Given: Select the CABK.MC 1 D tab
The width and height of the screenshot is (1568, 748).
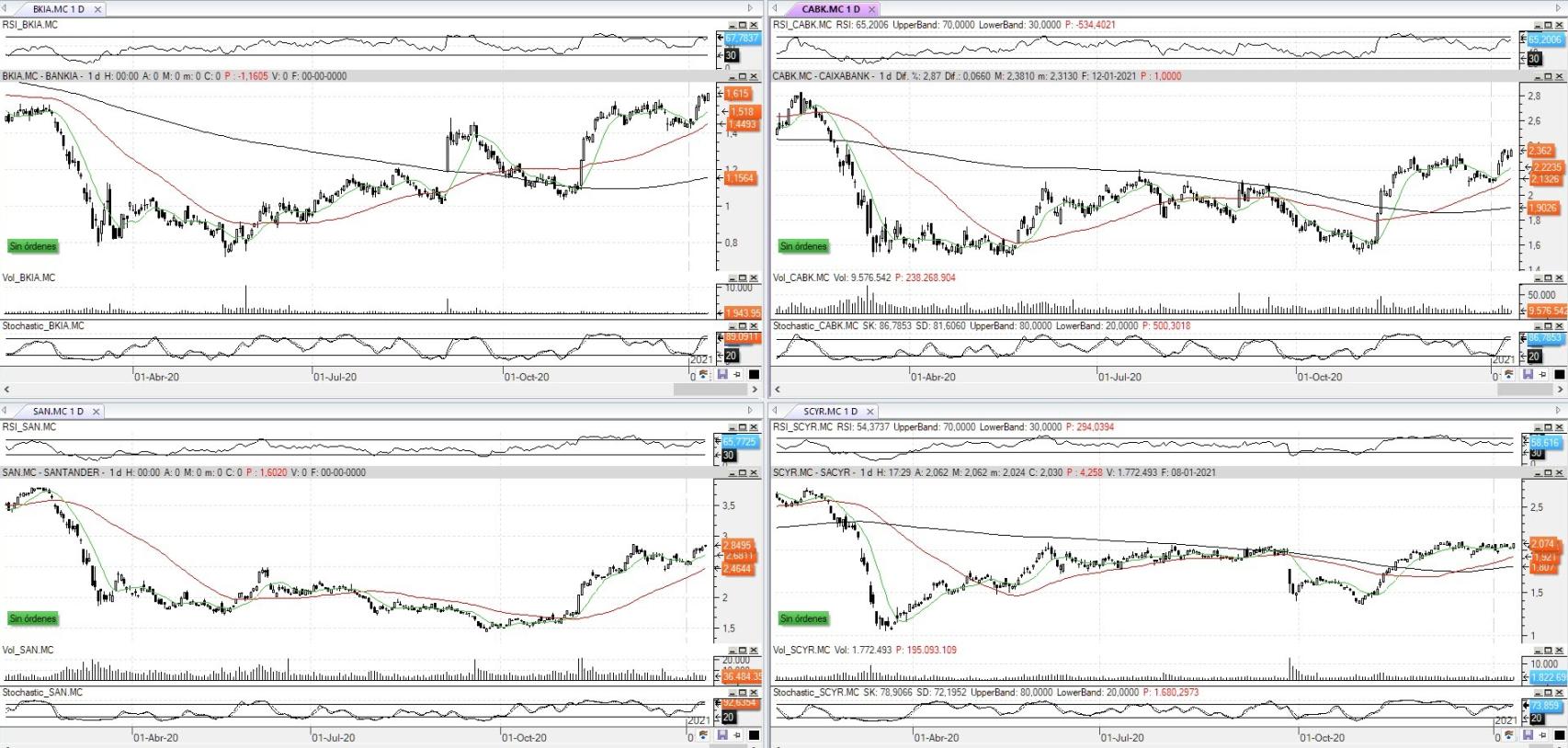Looking at the screenshot, I should pyautogui.click(x=830, y=9).
